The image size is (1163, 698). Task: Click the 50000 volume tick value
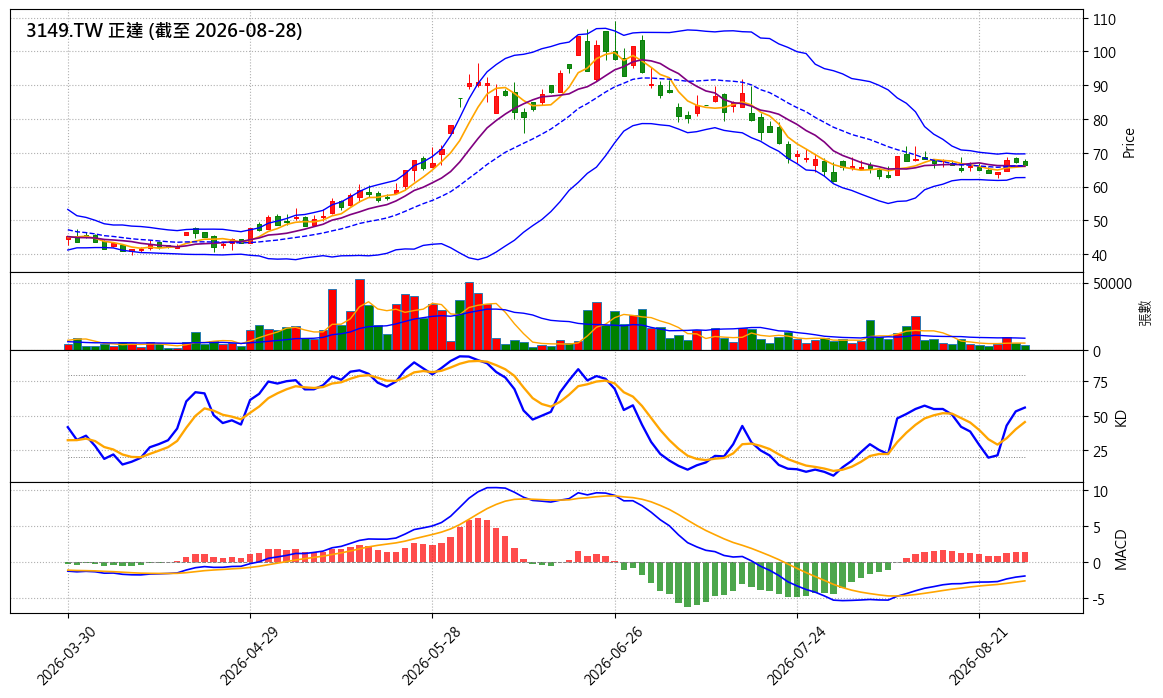click(x=1113, y=284)
